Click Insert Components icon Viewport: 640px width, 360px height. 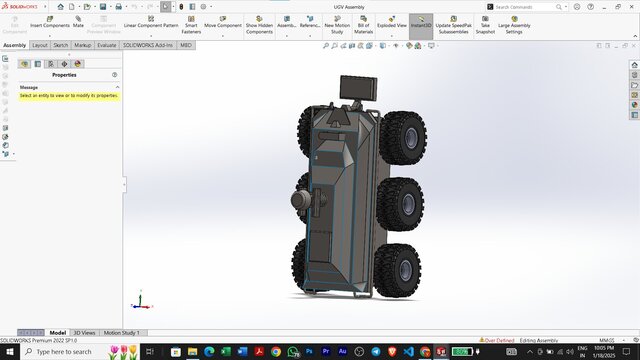coord(50,19)
